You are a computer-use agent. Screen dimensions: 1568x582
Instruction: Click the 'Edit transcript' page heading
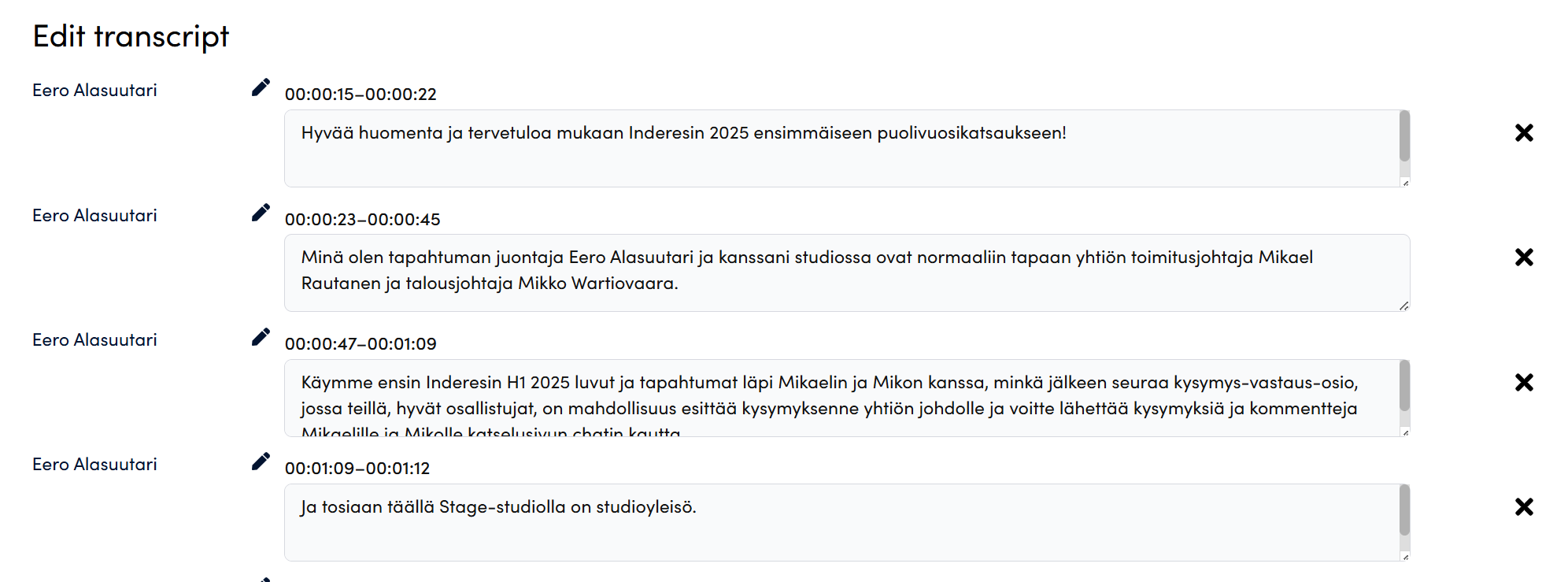pos(130,35)
